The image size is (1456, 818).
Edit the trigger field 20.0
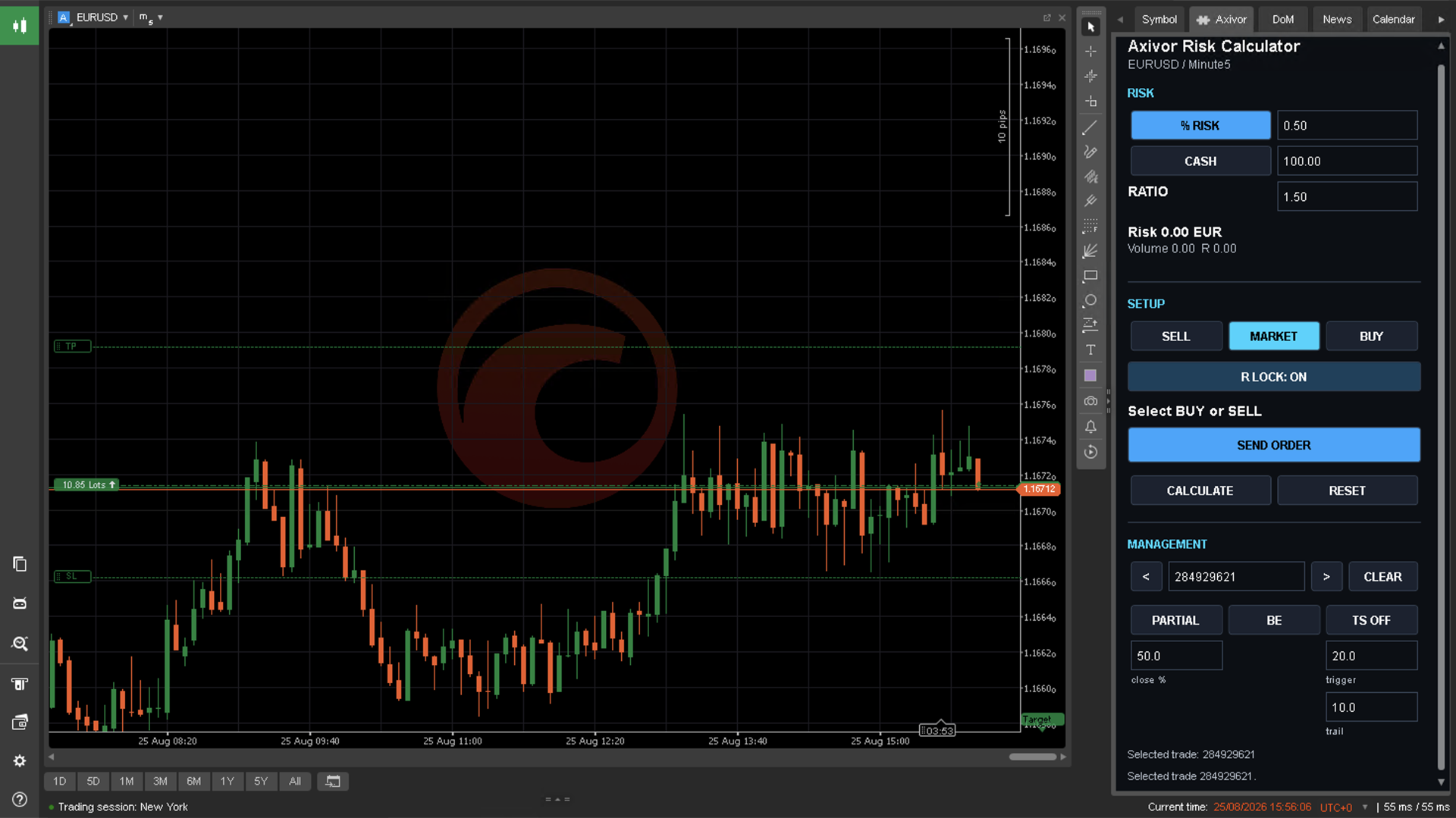(x=1371, y=656)
